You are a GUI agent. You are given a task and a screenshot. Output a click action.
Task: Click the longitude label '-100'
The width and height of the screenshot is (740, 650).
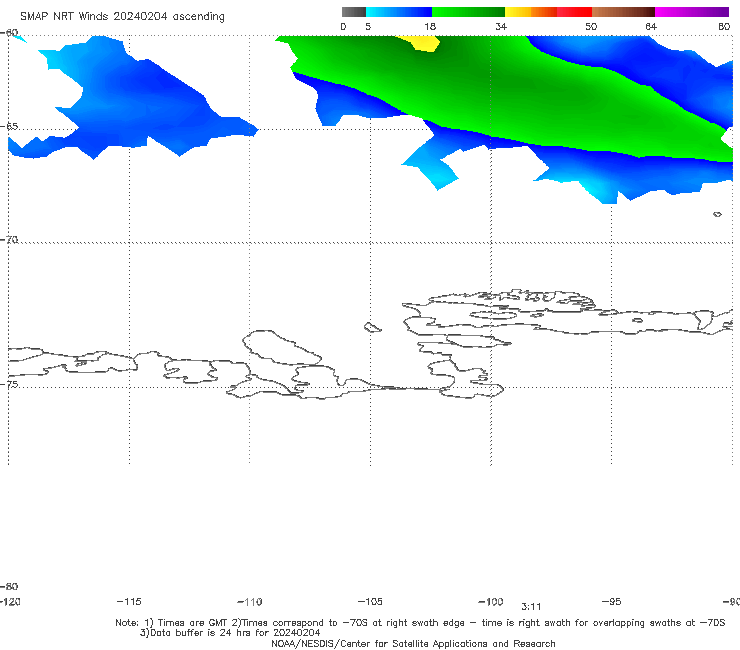[x=491, y=602]
